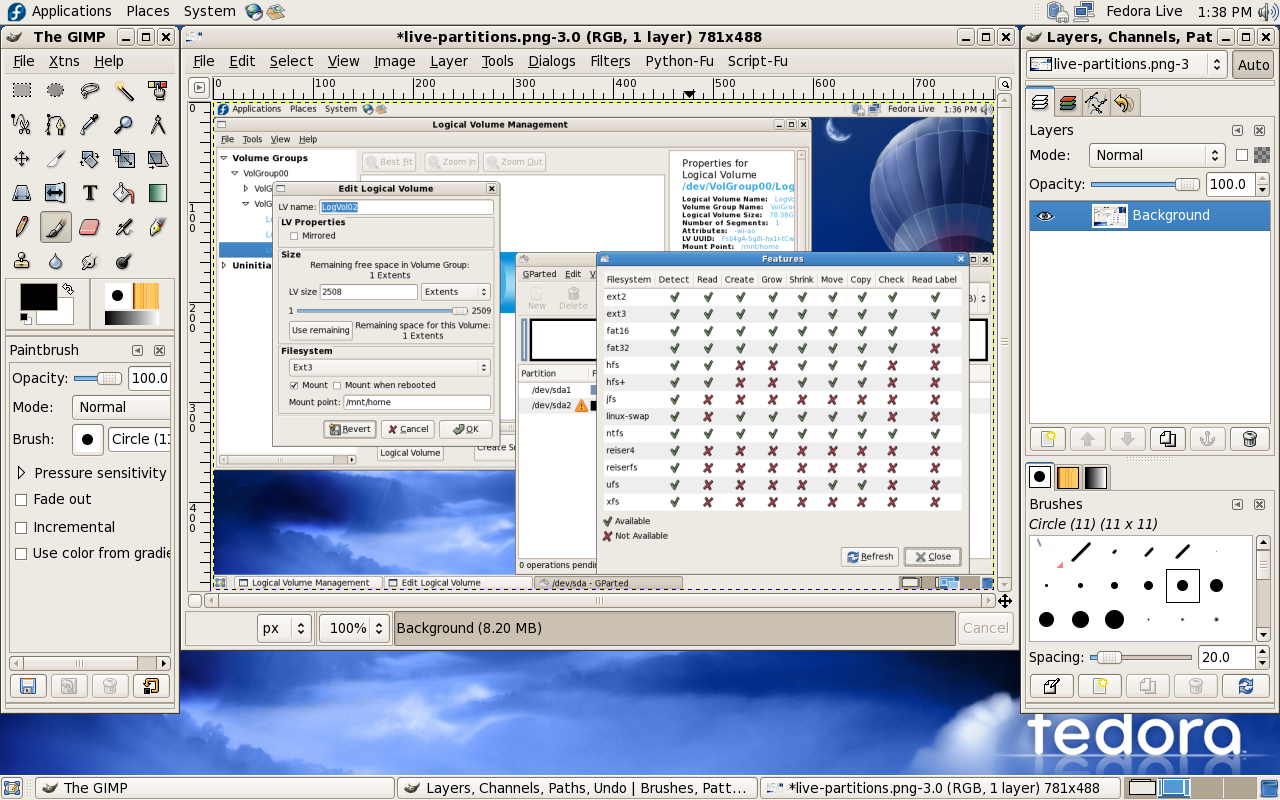Image resolution: width=1280 pixels, height=800 pixels.
Task: Open the Brushes panel tab menu arrow
Action: [1237, 505]
